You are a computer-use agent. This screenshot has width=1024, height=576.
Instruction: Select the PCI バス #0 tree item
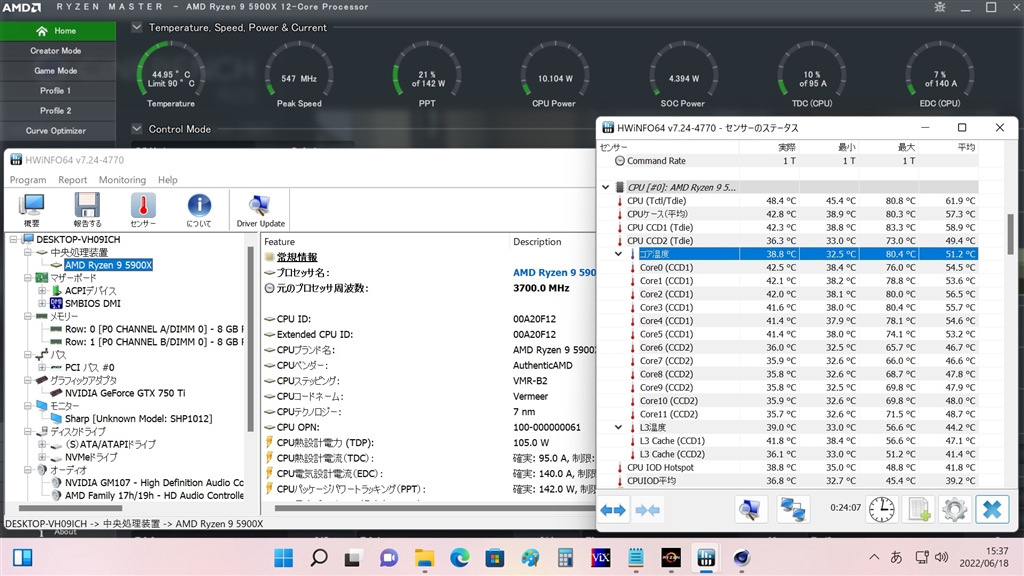(89, 368)
